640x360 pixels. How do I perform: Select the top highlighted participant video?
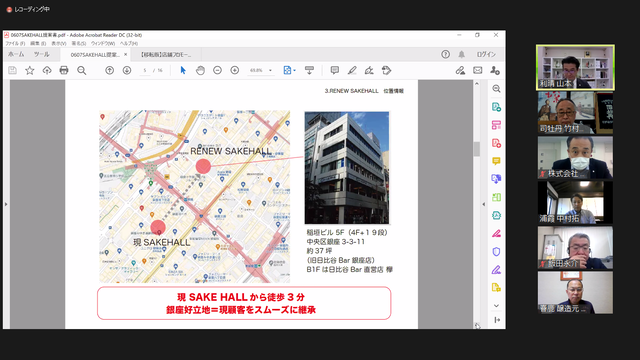[575, 67]
